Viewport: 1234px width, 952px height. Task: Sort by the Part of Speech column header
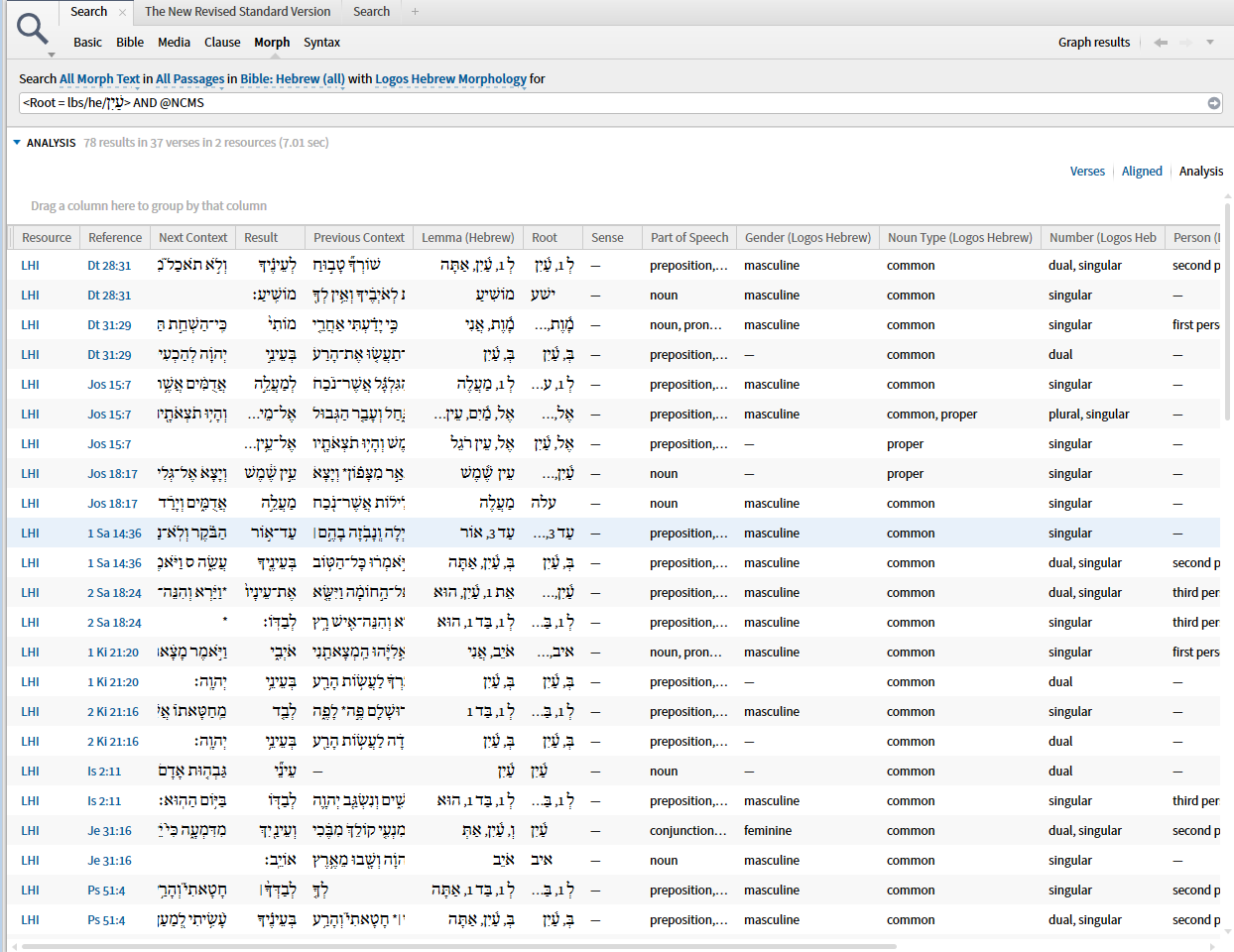pyautogui.click(x=689, y=238)
